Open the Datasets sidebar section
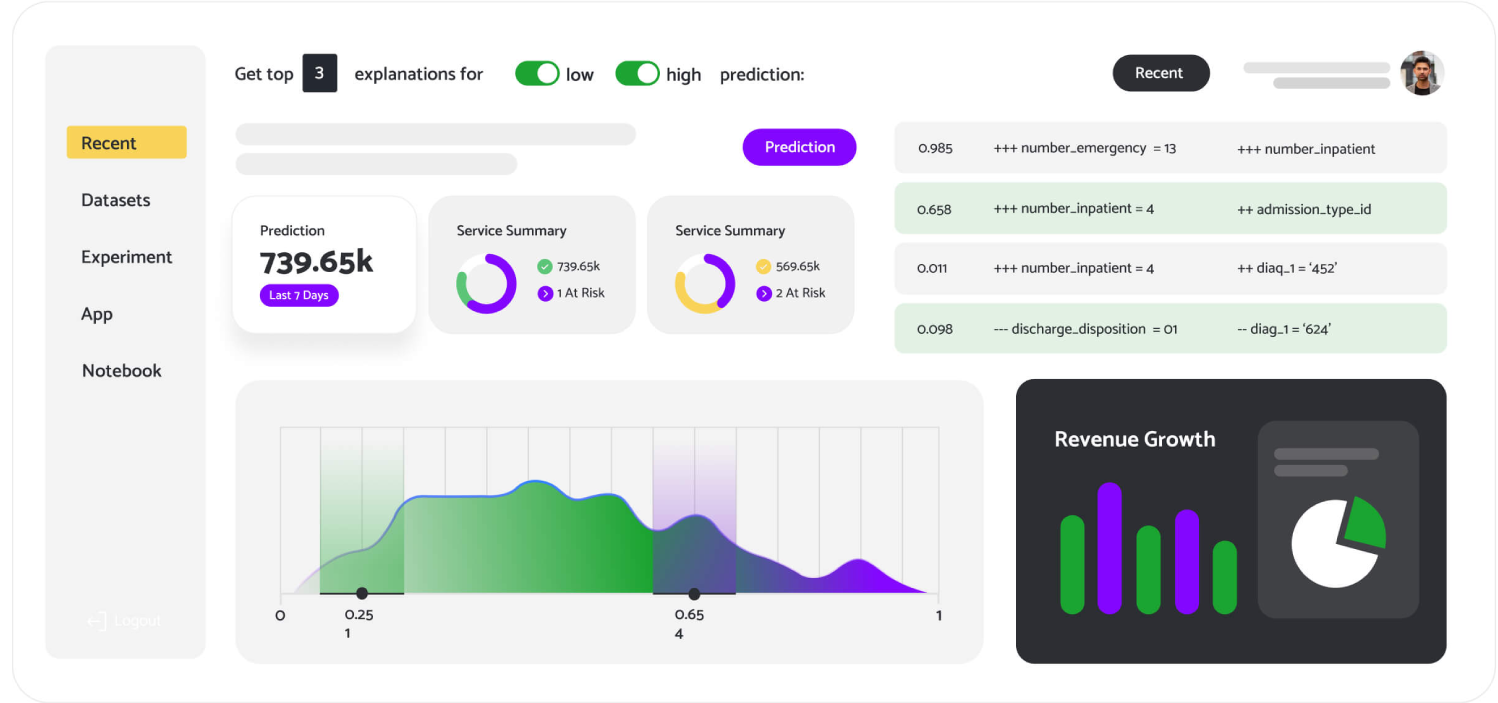 (x=116, y=200)
